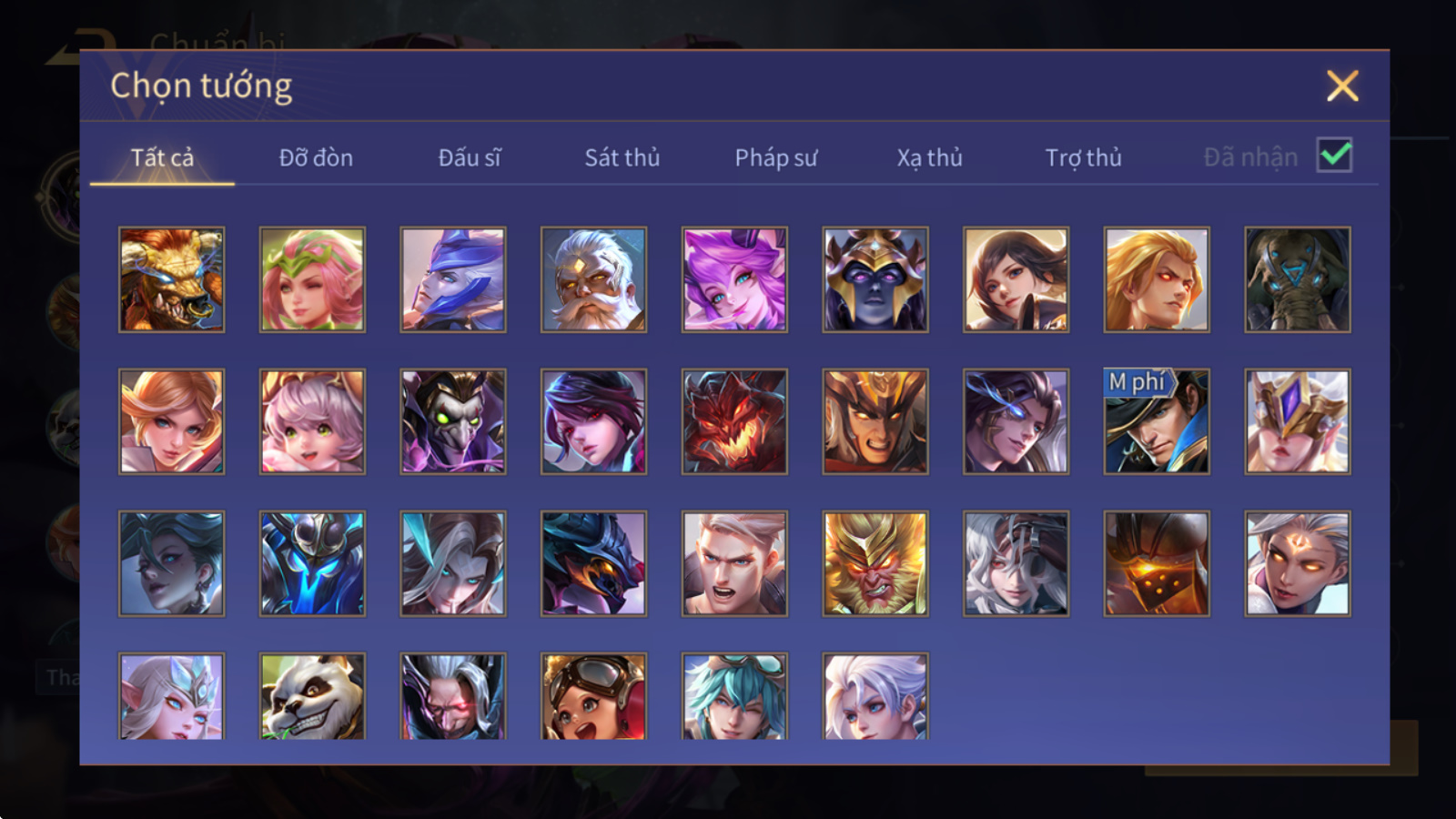
Task: Toggle the 'Đã nhận' checkbox
Action: point(1335,156)
